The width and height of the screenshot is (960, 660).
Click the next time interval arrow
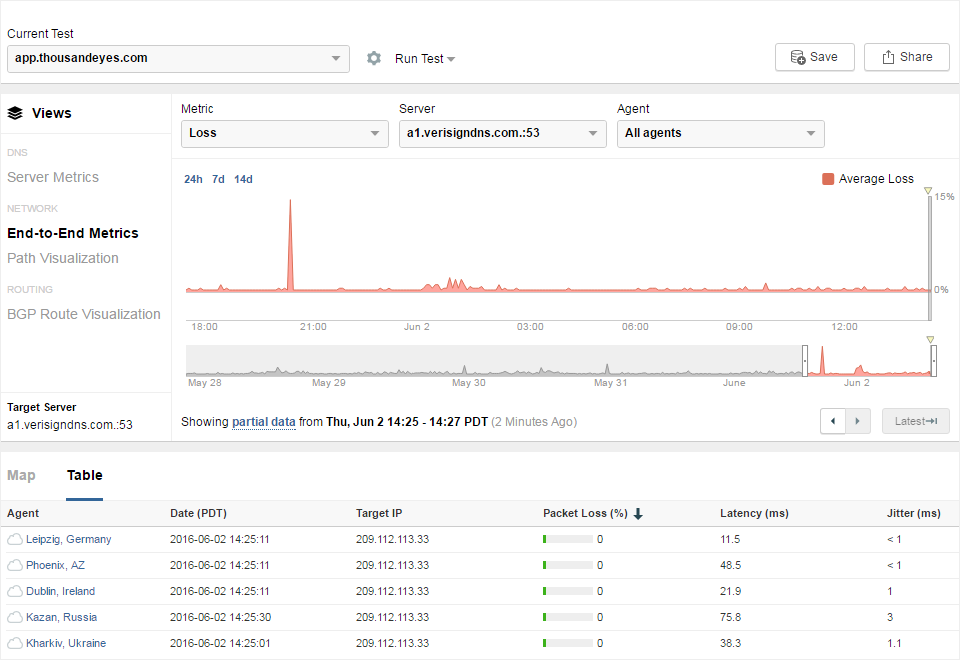tap(859, 421)
